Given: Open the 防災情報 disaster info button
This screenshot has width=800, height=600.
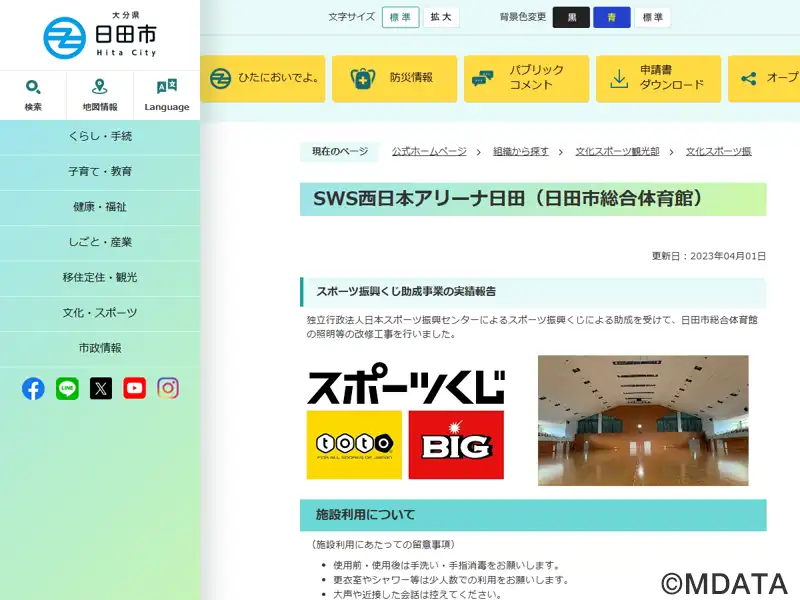Looking at the screenshot, I should (394, 79).
